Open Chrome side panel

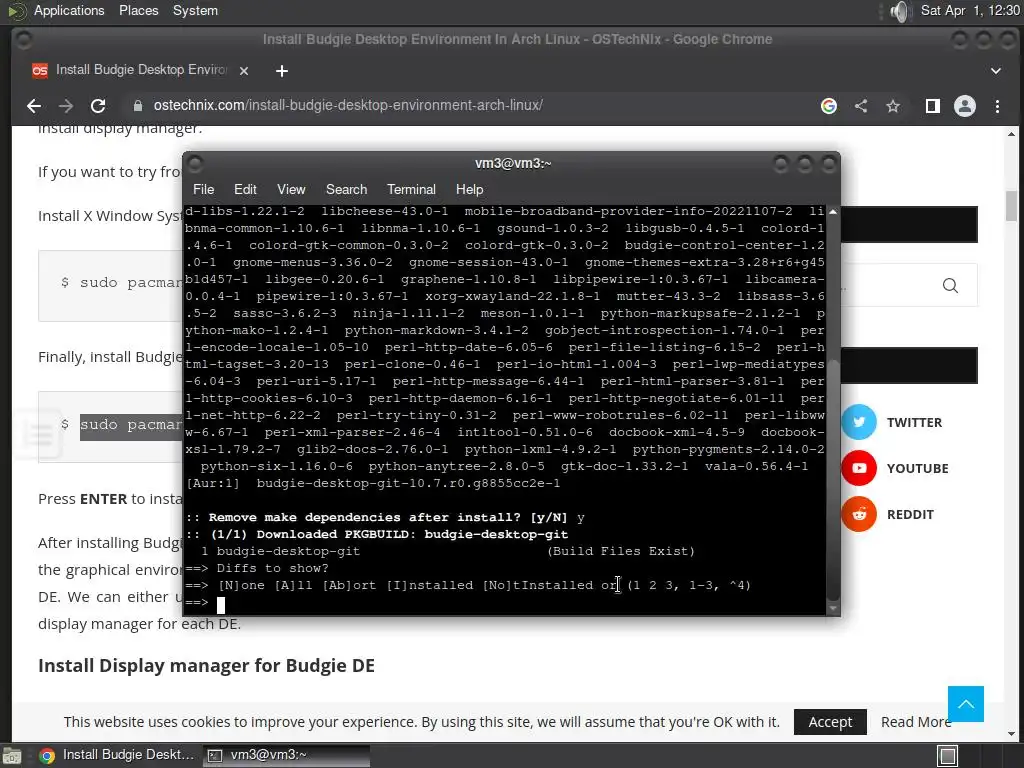pyautogui.click(x=933, y=106)
